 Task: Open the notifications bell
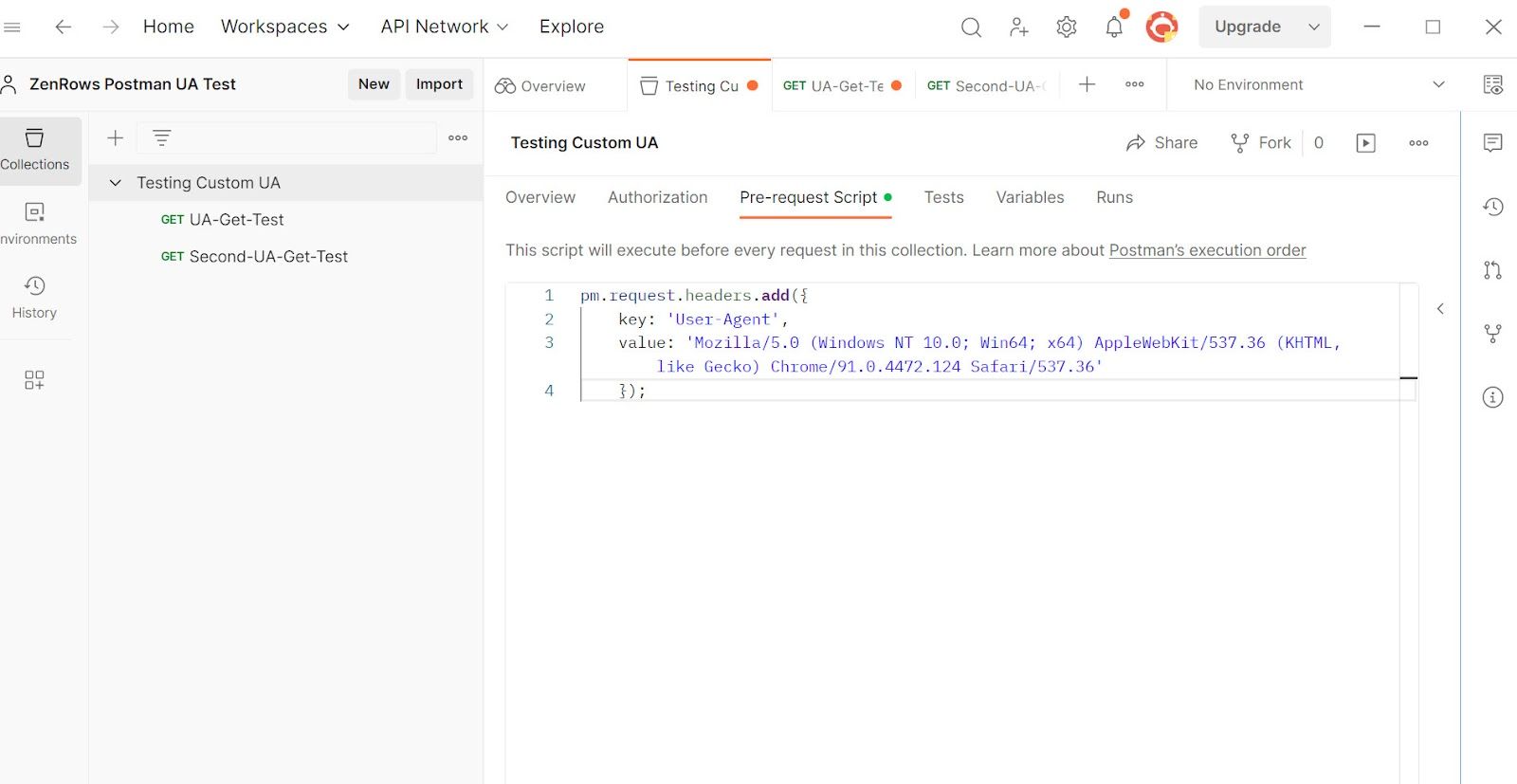tap(1115, 27)
